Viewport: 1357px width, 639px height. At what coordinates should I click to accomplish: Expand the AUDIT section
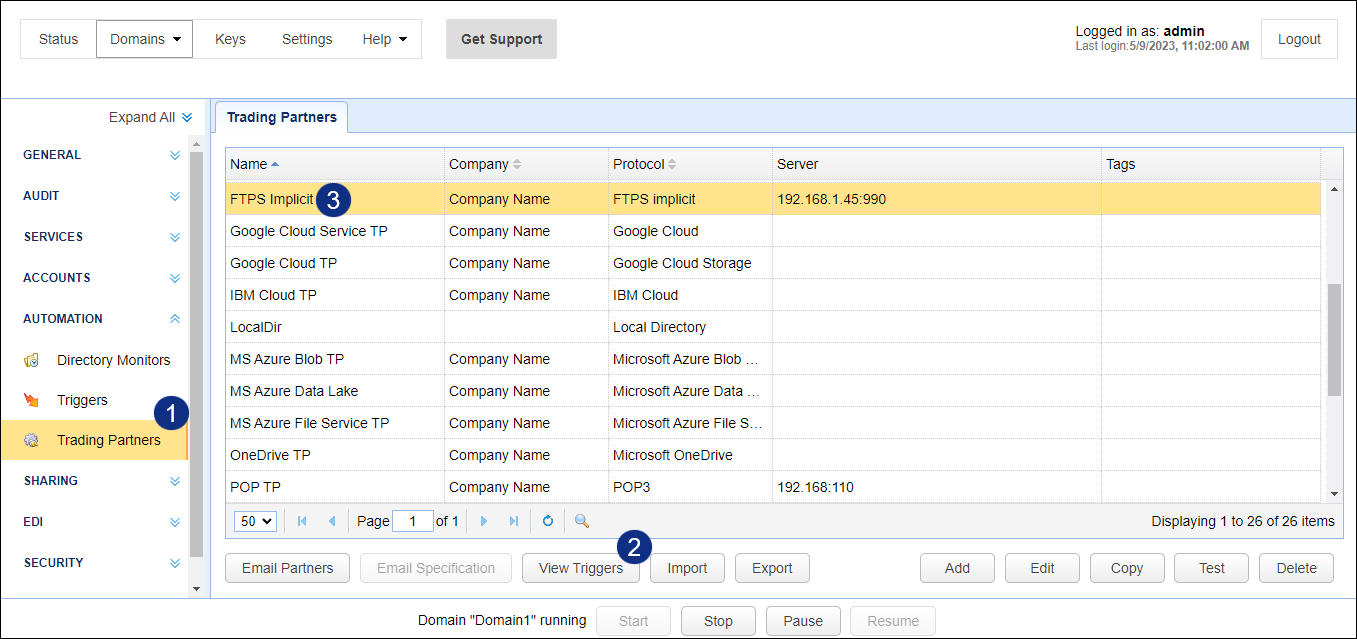(x=175, y=196)
